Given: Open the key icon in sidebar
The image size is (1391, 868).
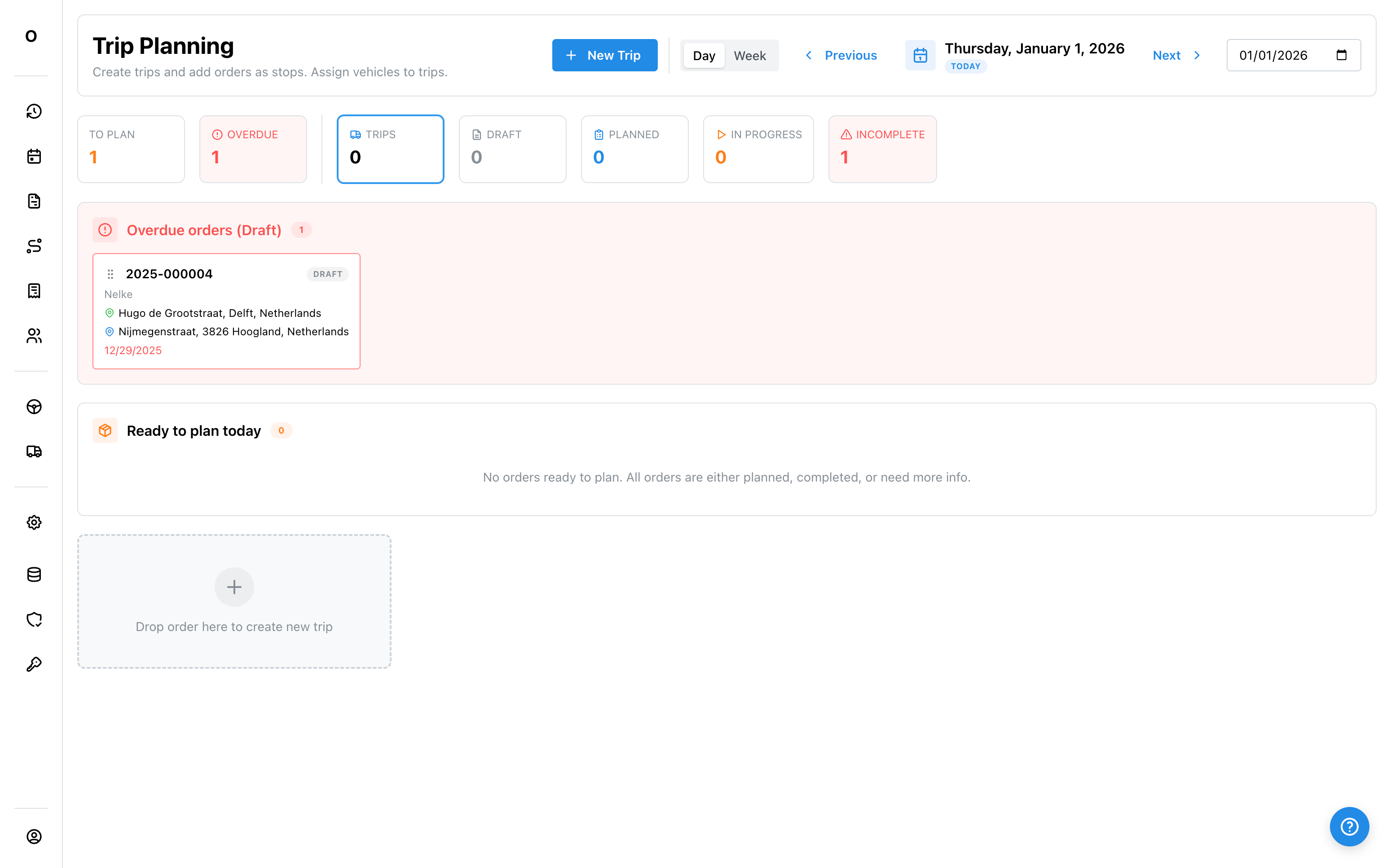Looking at the screenshot, I should 34,664.
